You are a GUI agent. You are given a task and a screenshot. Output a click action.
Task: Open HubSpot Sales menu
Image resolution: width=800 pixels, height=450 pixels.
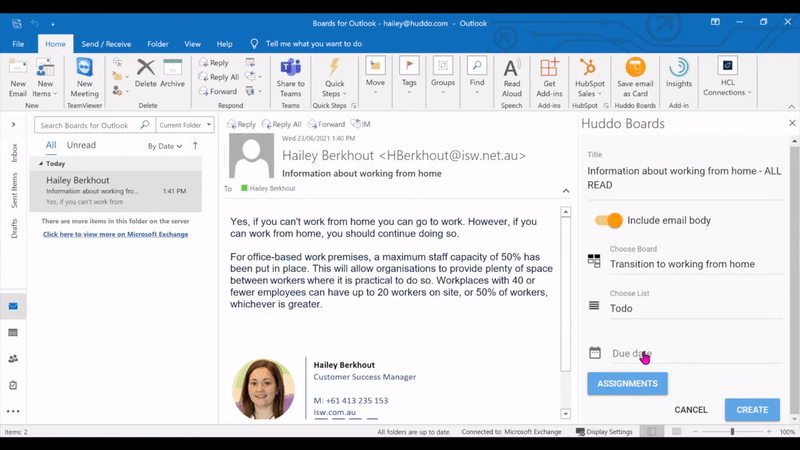pyautogui.click(x=589, y=78)
